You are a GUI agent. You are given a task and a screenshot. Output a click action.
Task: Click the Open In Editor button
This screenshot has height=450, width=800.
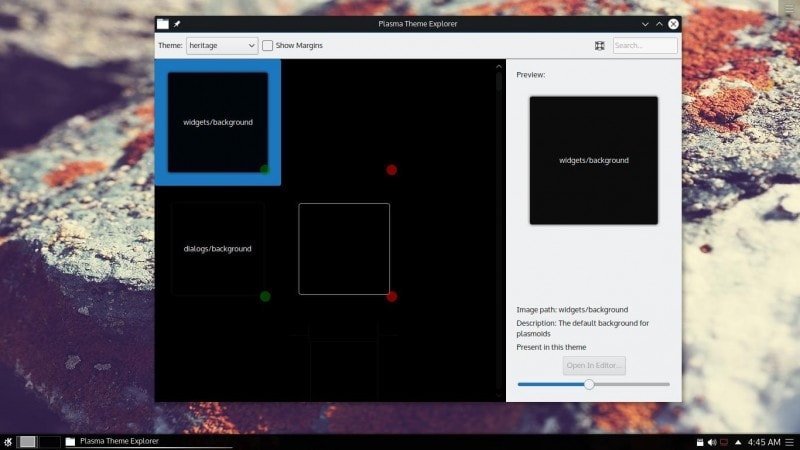(594, 365)
